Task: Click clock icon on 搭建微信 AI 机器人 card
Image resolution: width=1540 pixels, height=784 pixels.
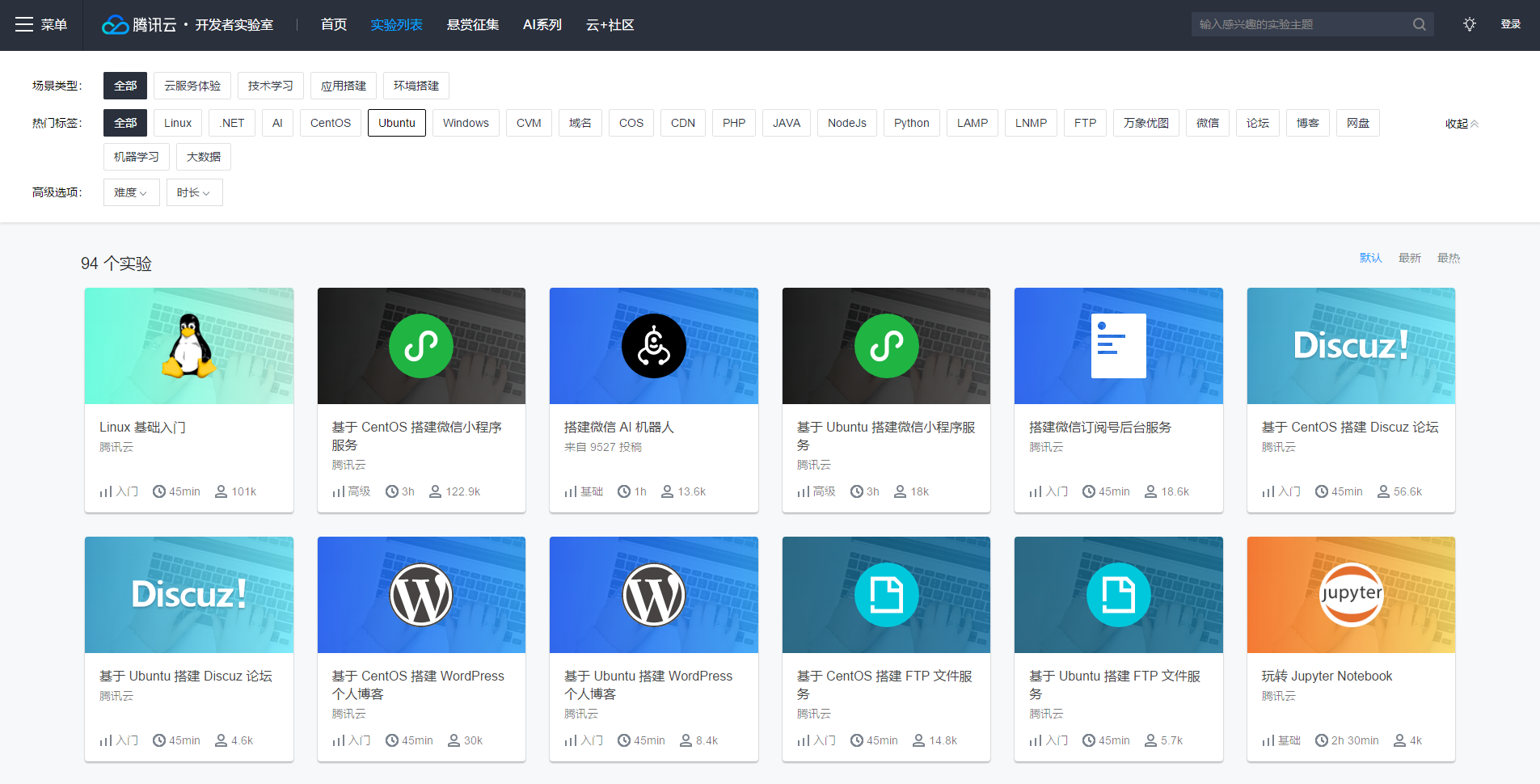Action: pyautogui.click(x=624, y=491)
